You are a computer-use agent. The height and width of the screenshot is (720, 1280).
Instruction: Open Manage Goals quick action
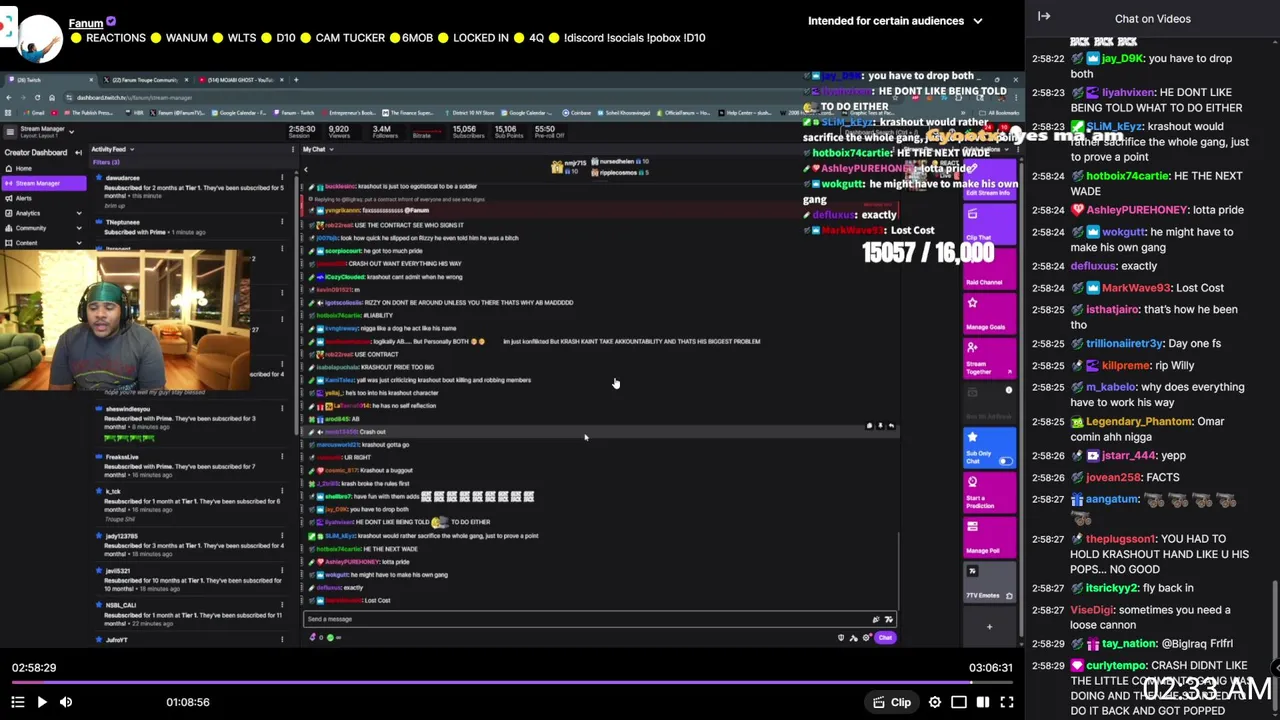[x=988, y=315]
